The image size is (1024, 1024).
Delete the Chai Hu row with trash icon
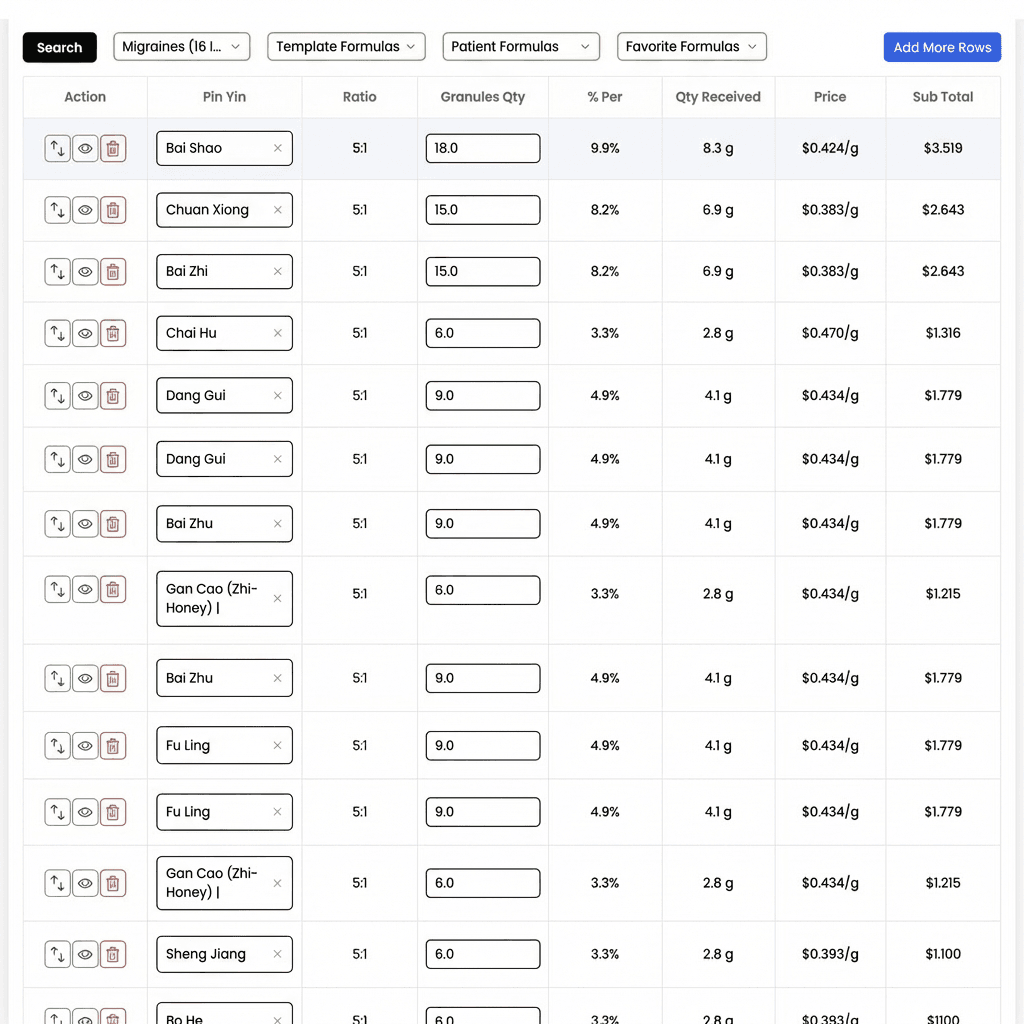pos(113,333)
